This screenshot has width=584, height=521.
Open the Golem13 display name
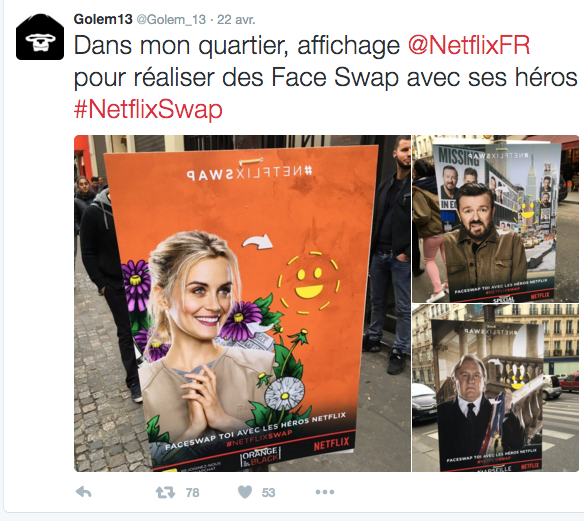point(103,19)
